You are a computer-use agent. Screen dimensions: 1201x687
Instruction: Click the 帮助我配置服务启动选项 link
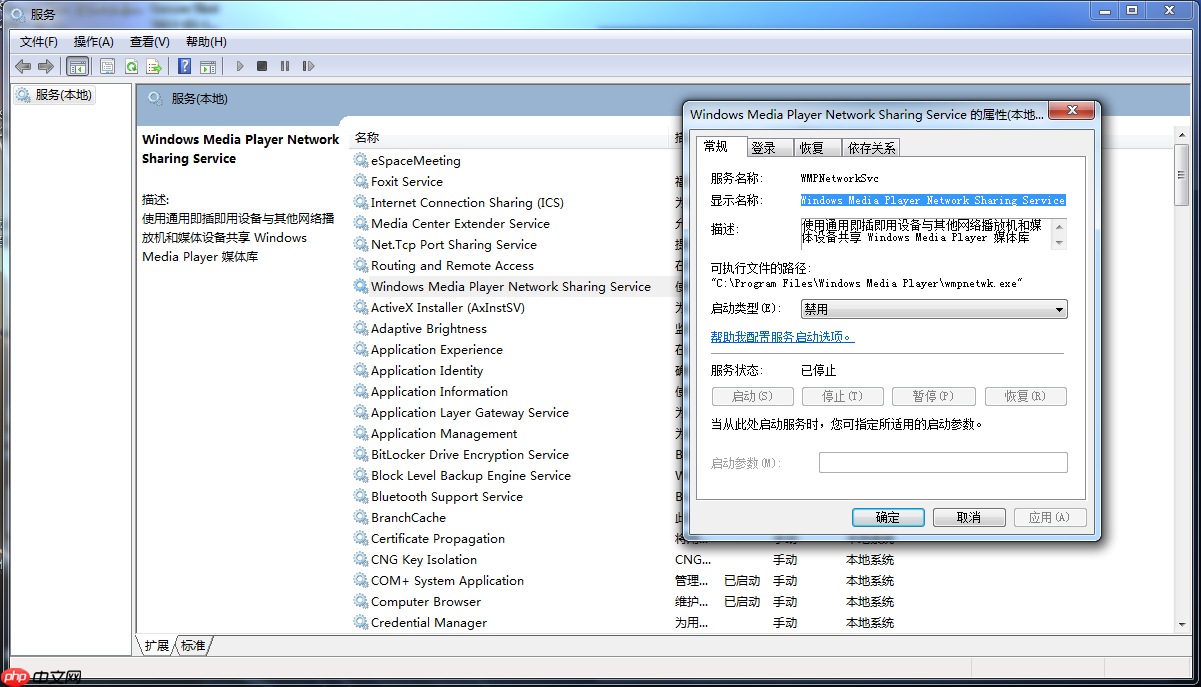point(782,337)
